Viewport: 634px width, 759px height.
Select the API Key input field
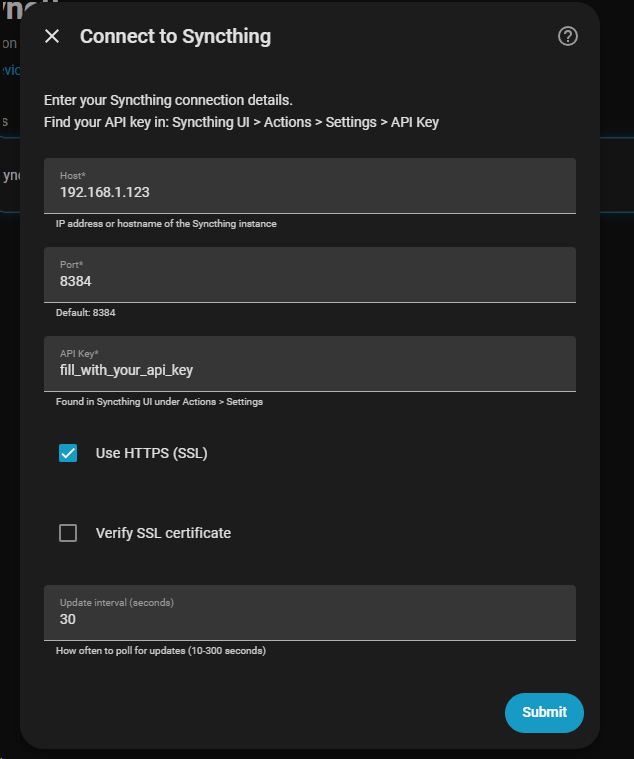(x=310, y=364)
